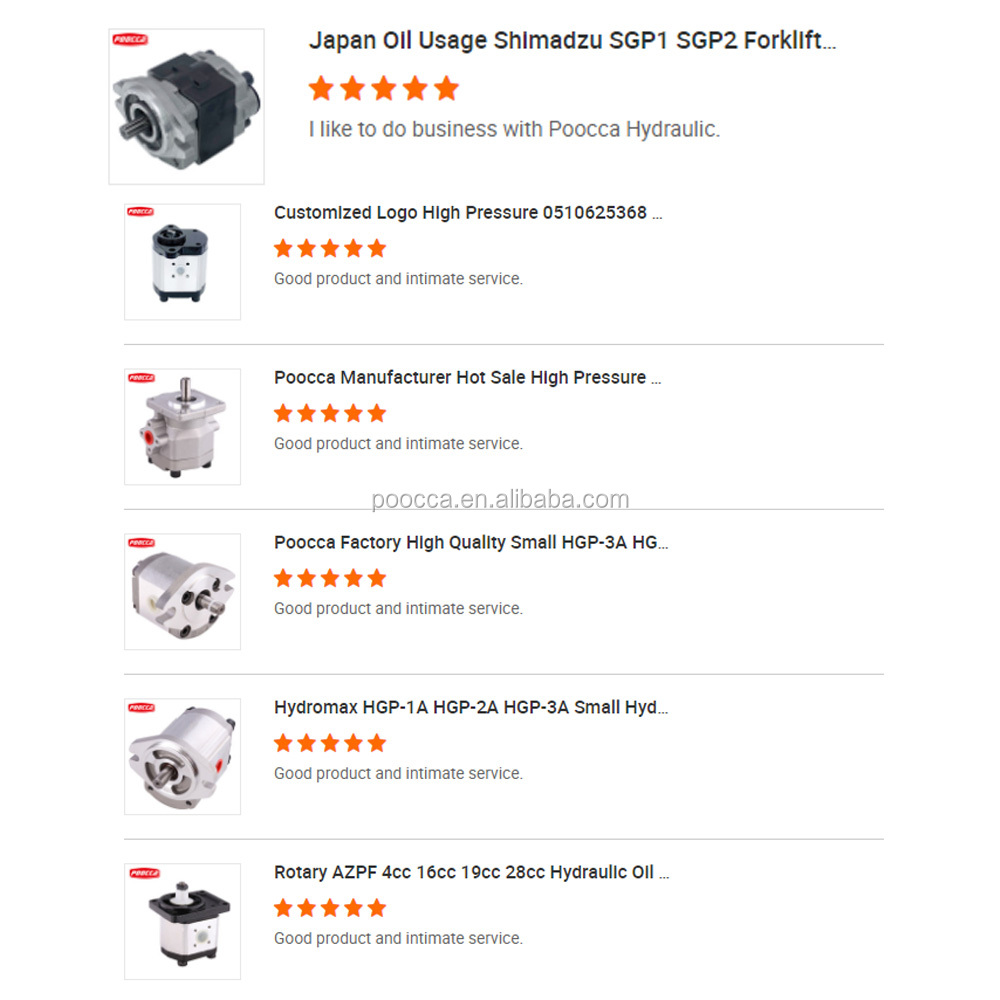Click Customized Logo High Pressure 0510625368 link
This screenshot has width=1000, height=1000.
click(x=468, y=212)
